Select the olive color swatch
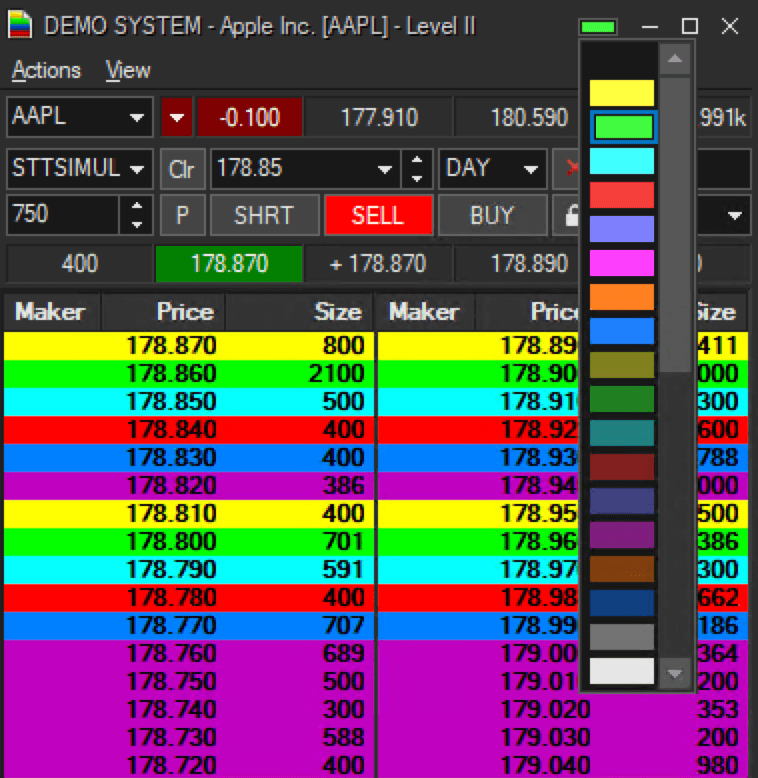The height and width of the screenshot is (778, 758). click(622, 365)
